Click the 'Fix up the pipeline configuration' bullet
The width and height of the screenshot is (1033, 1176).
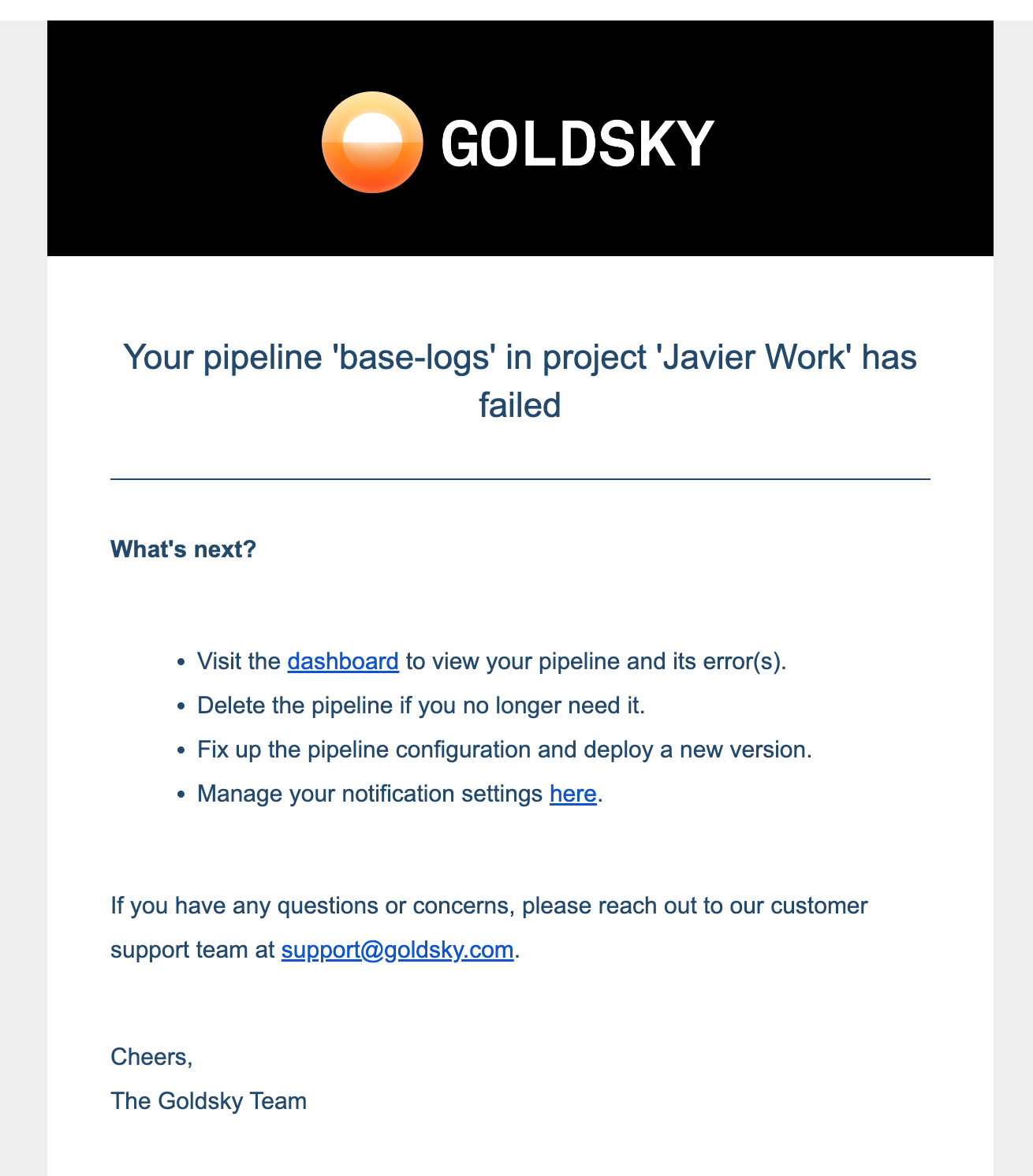tap(505, 749)
